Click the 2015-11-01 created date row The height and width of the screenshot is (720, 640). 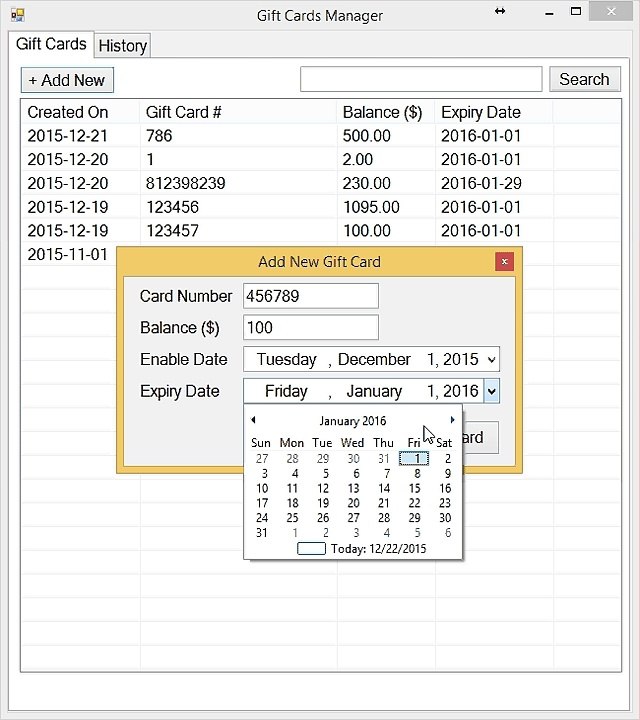67,254
